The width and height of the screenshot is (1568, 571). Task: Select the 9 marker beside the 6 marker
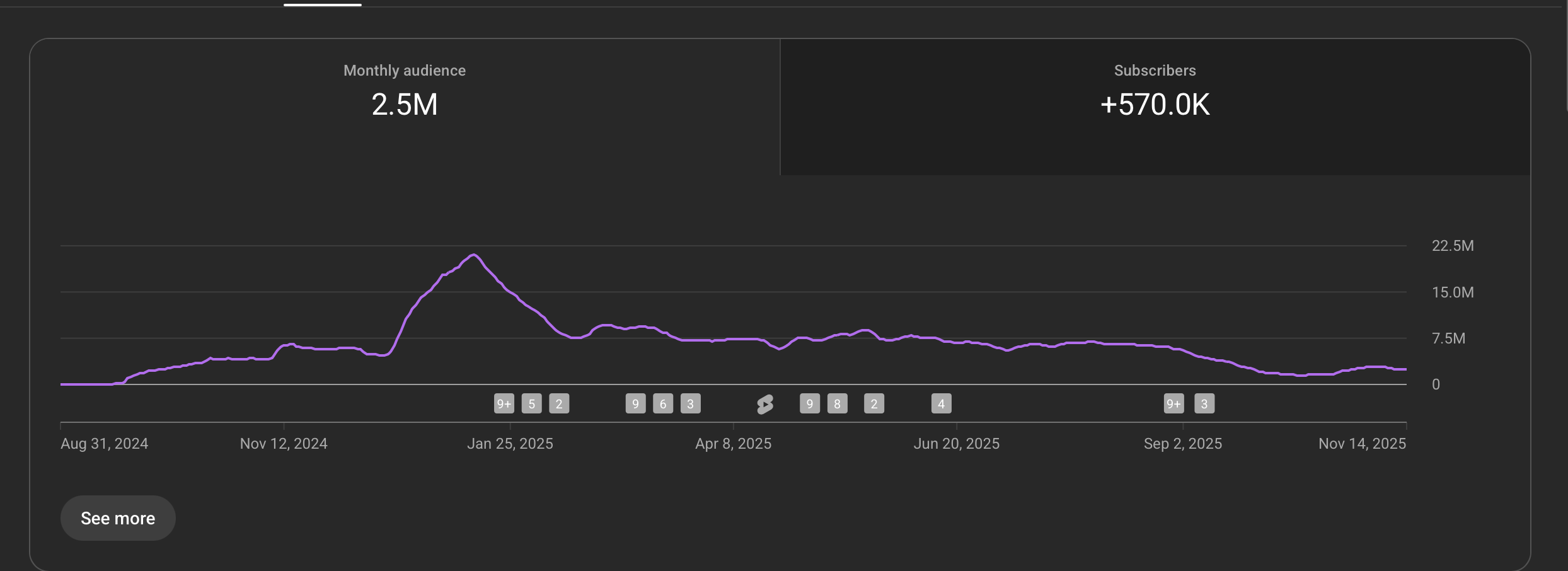click(636, 404)
